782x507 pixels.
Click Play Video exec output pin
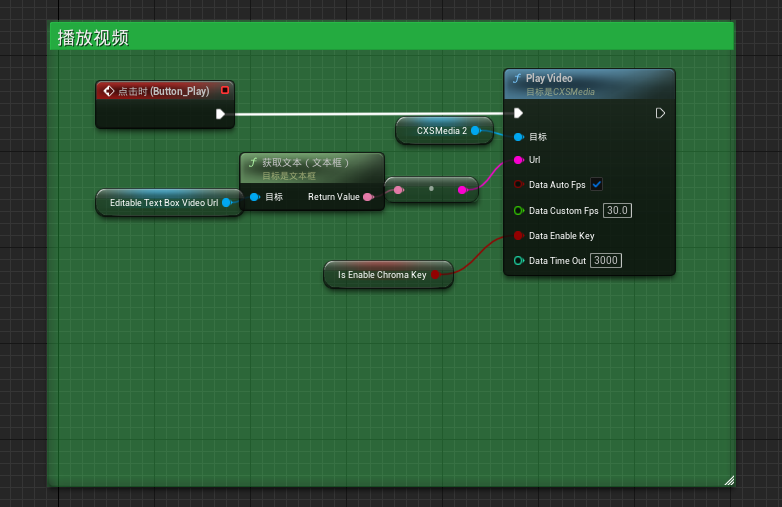click(x=660, y=113)
